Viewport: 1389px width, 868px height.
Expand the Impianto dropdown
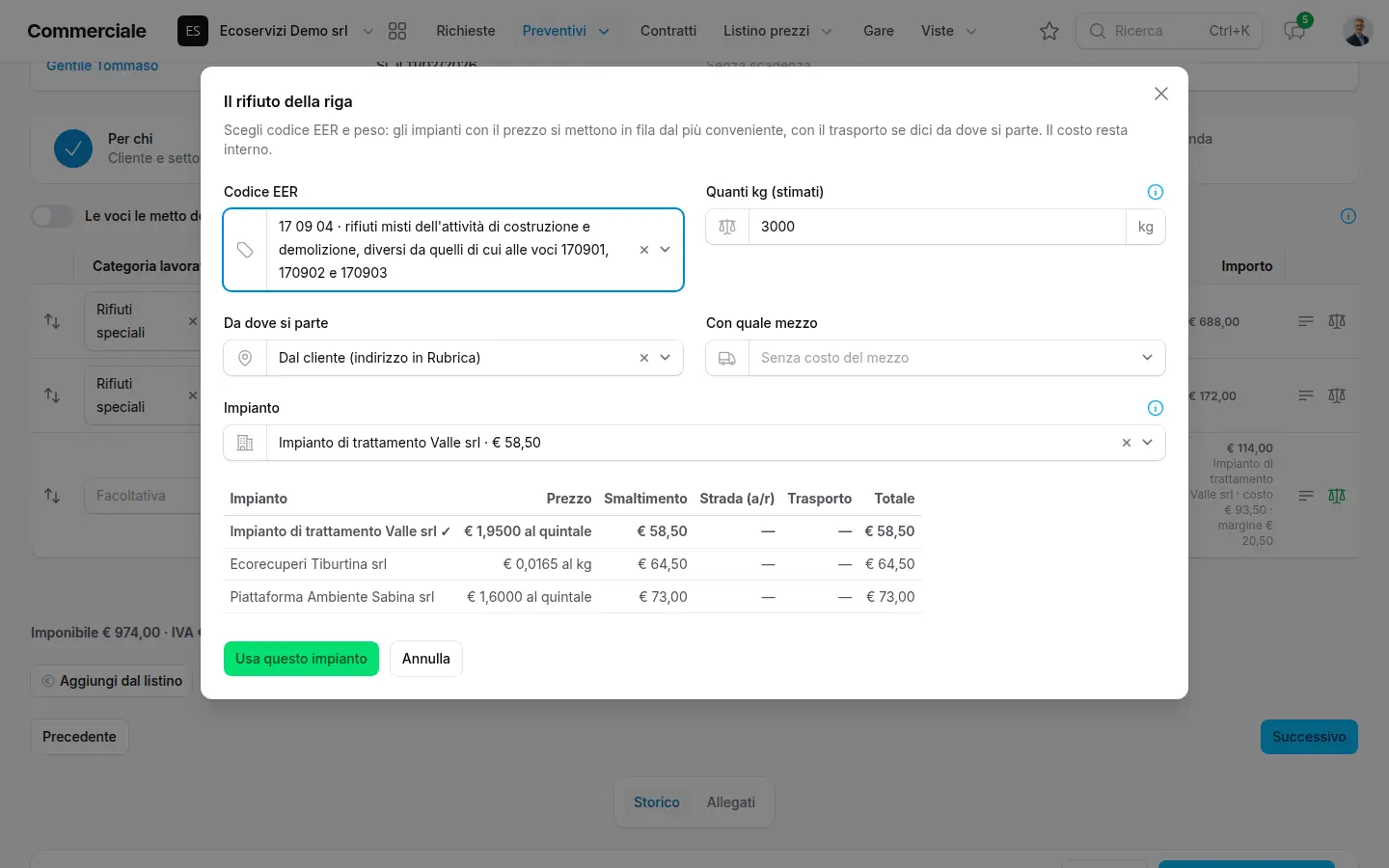point(1148,443)
